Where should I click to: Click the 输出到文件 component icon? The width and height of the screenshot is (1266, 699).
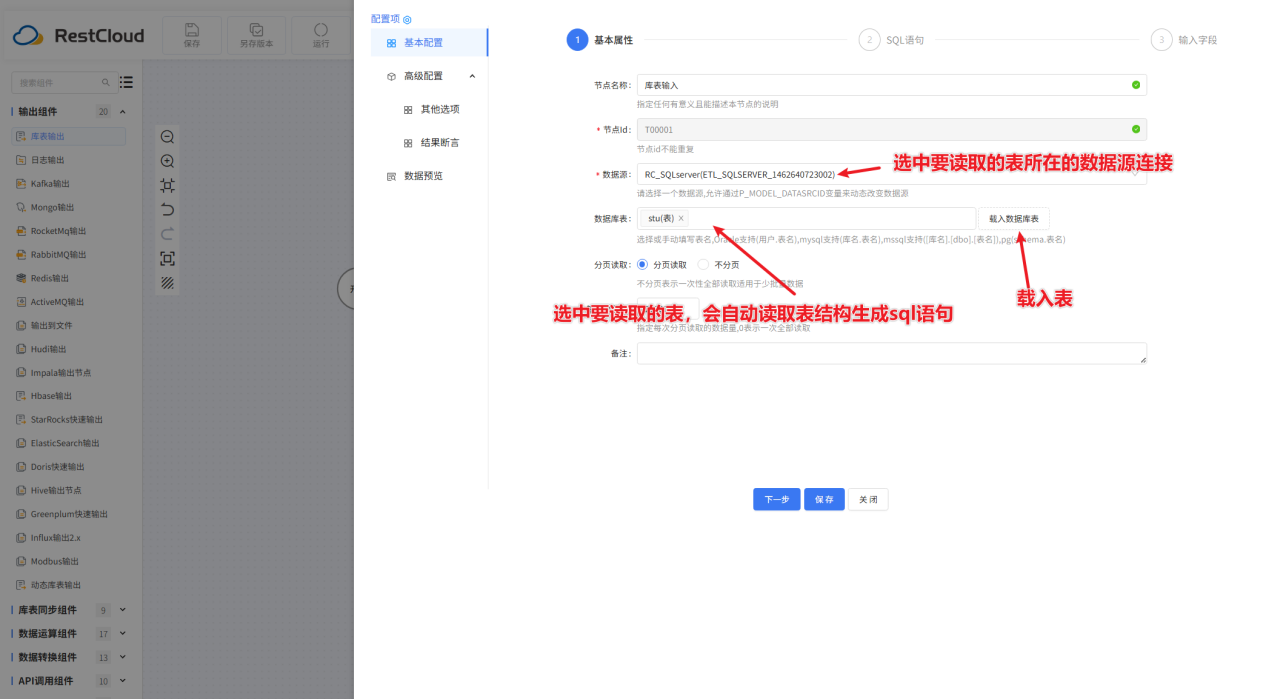point(21,325)
